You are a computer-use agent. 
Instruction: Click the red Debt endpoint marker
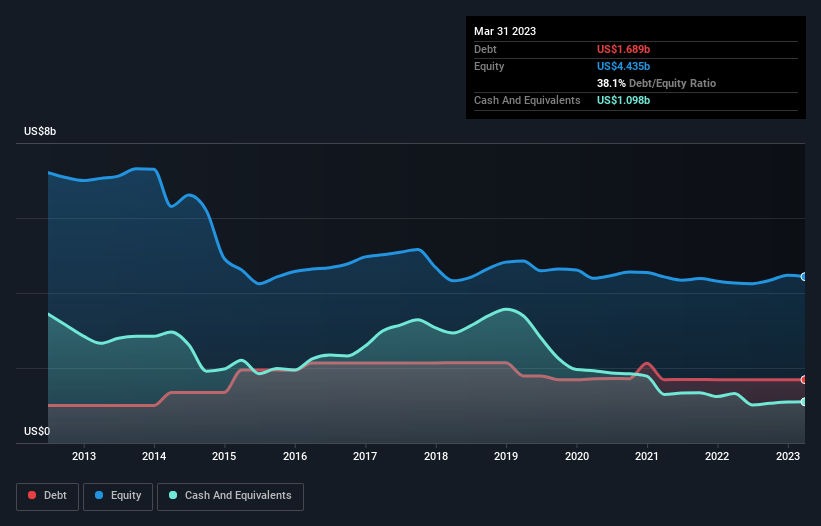pyautogui.click(x=804, y=380)
